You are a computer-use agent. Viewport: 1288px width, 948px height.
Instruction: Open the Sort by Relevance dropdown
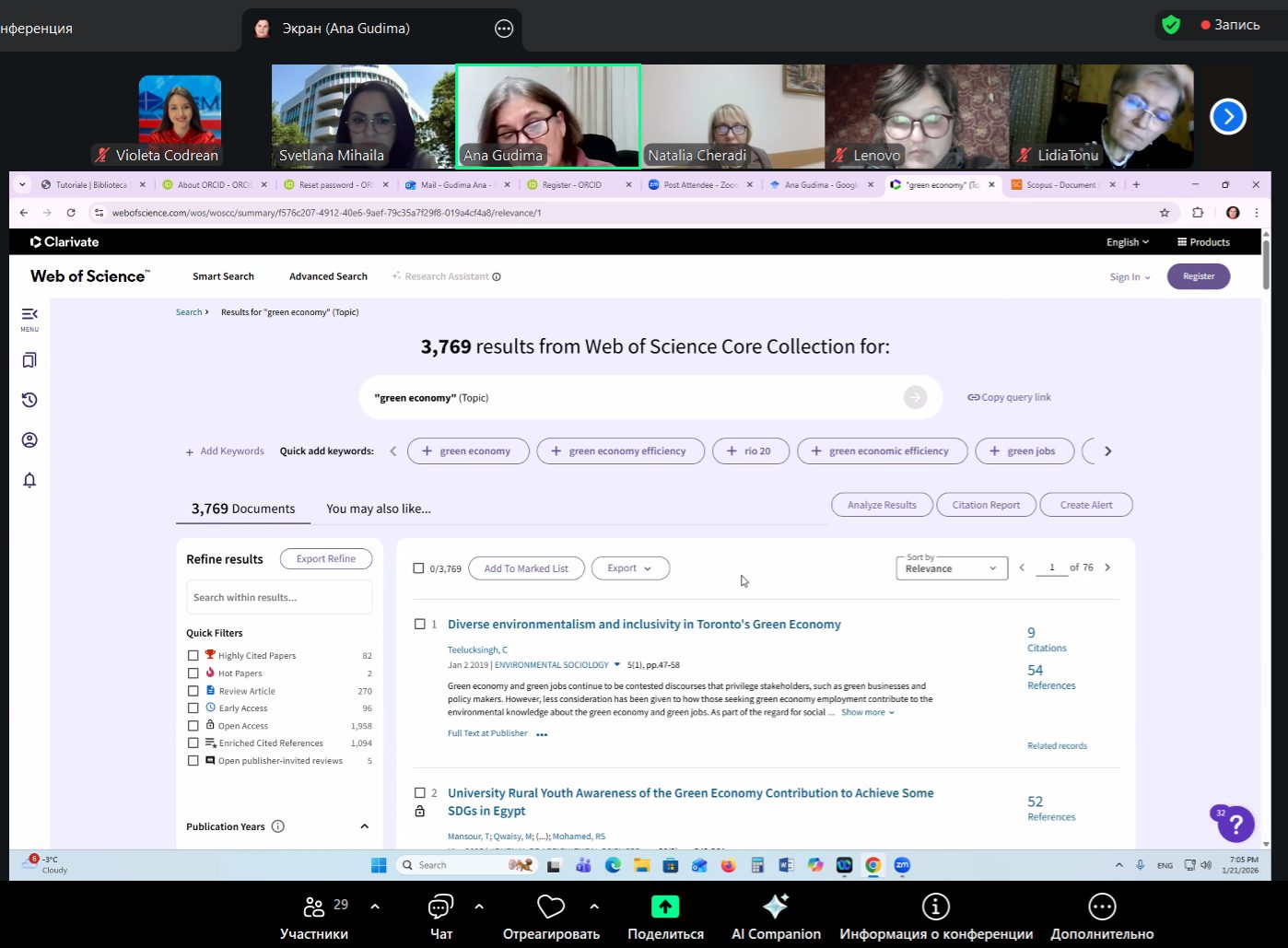951,568
